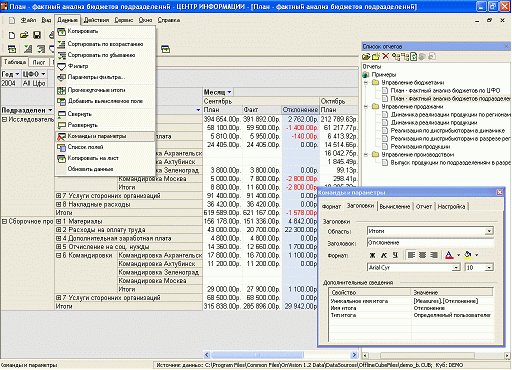This screenshot has width=512, height=370.
Task: Toggle italic К formatting in dialog
Action: (x=384, y=255)
